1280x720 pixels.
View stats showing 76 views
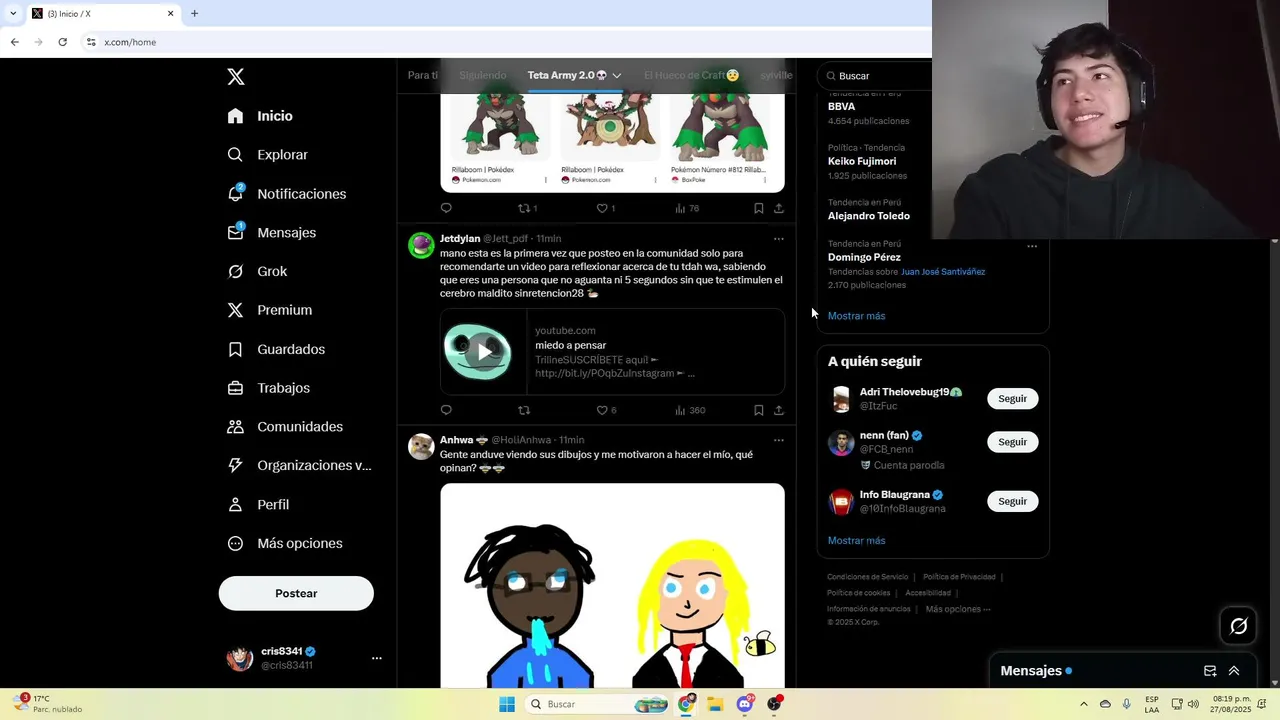(687, 208)
